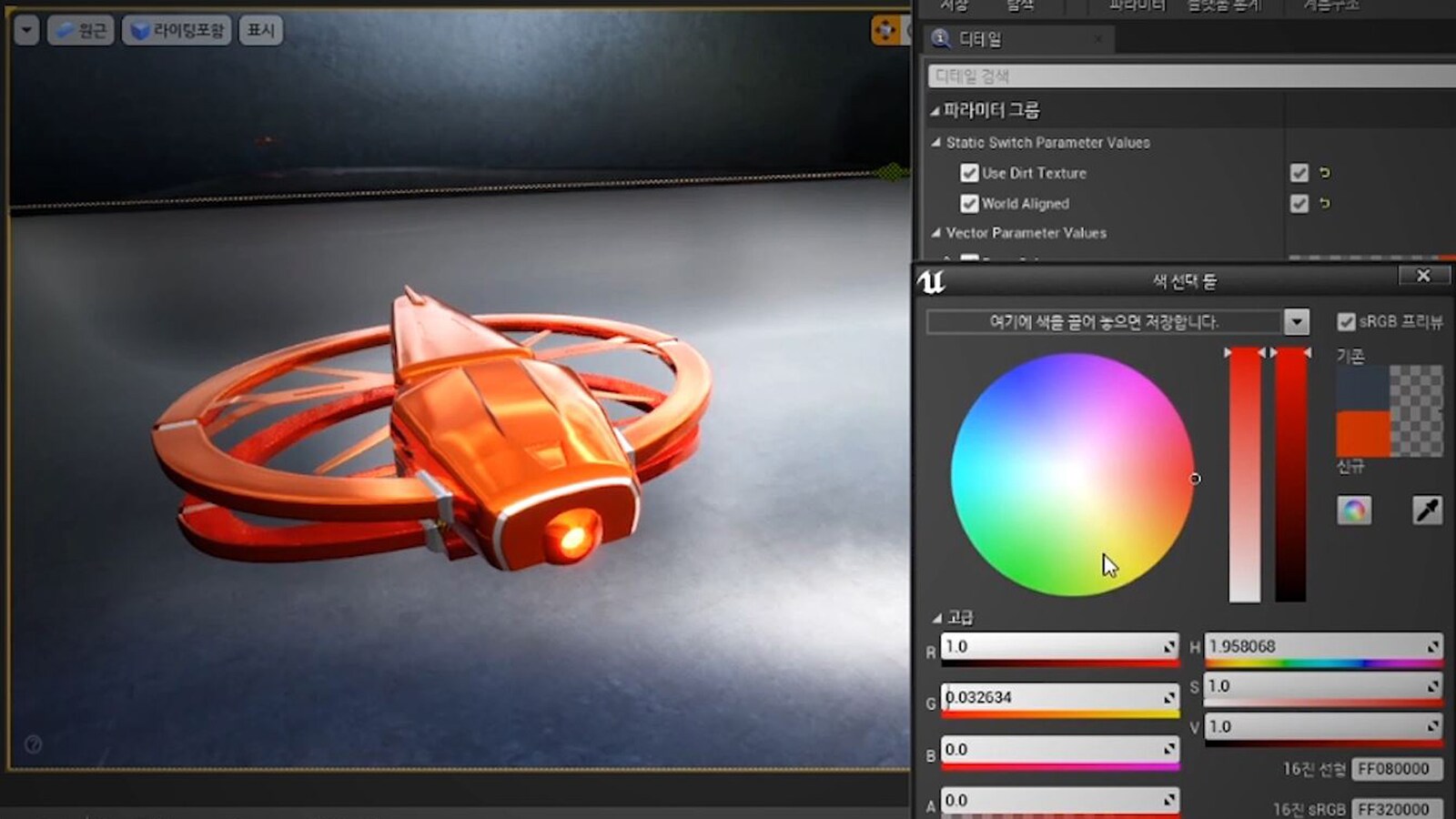This screenshot has width=1456, height=819.
Task: Click the R value stepper arrows icon
Action: [x=1168, y=646]
